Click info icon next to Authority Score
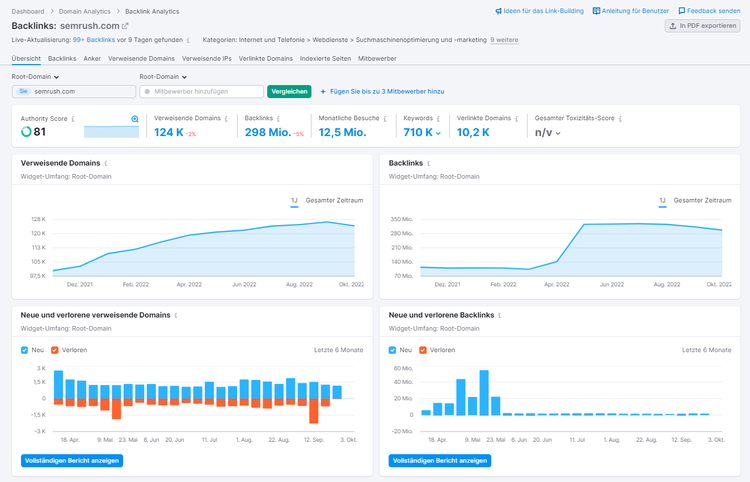The image size is (750, 482). [x=73, y=119]
